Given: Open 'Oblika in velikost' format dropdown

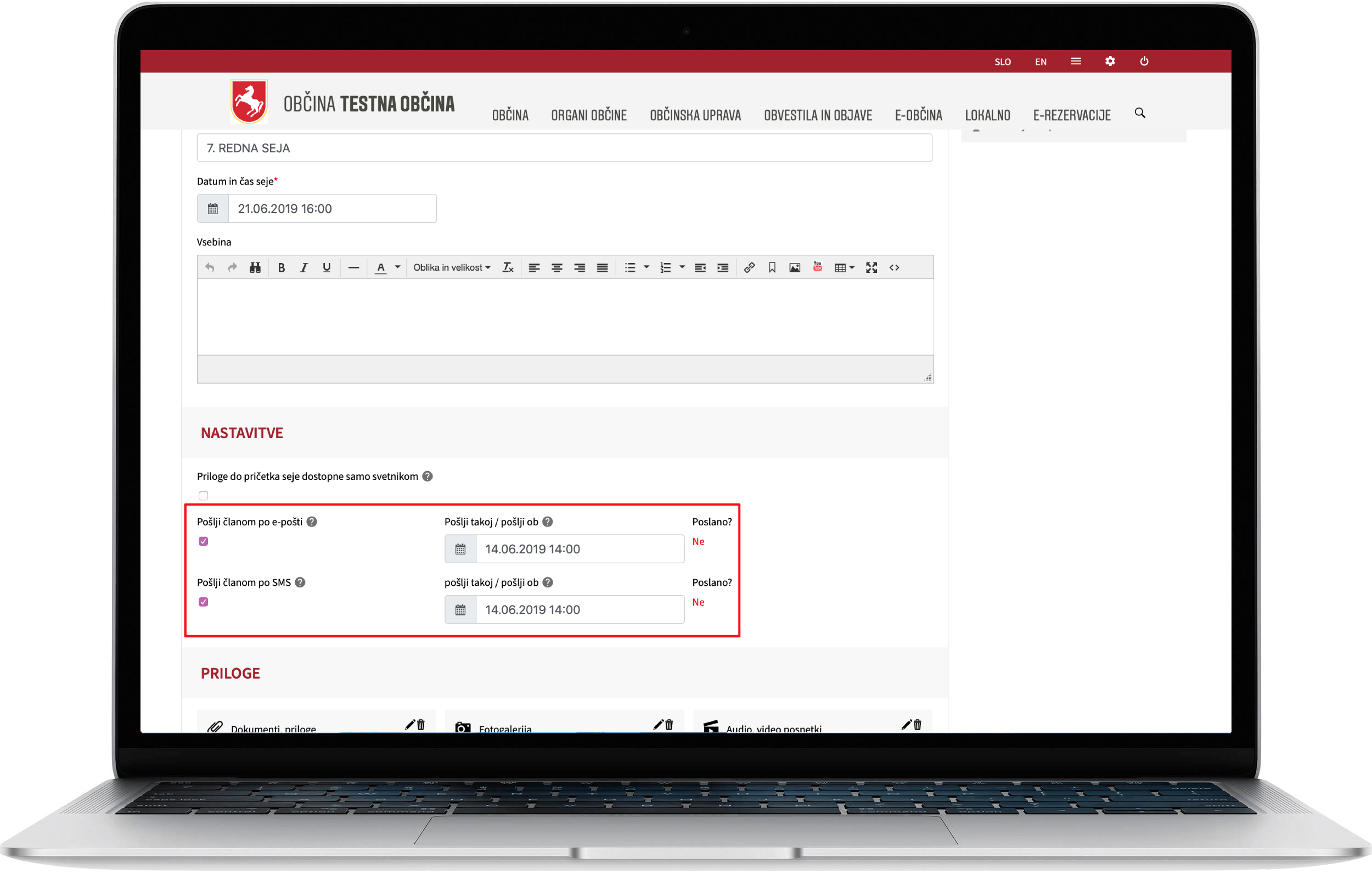Looking at the screenshot, I should point(451,267).
